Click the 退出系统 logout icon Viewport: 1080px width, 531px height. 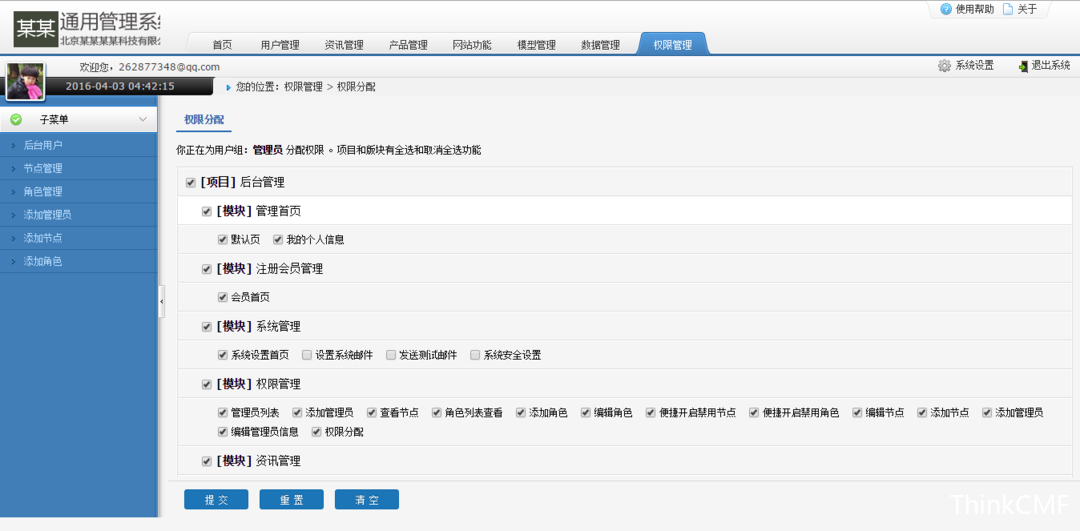[x=1024, y=66]
